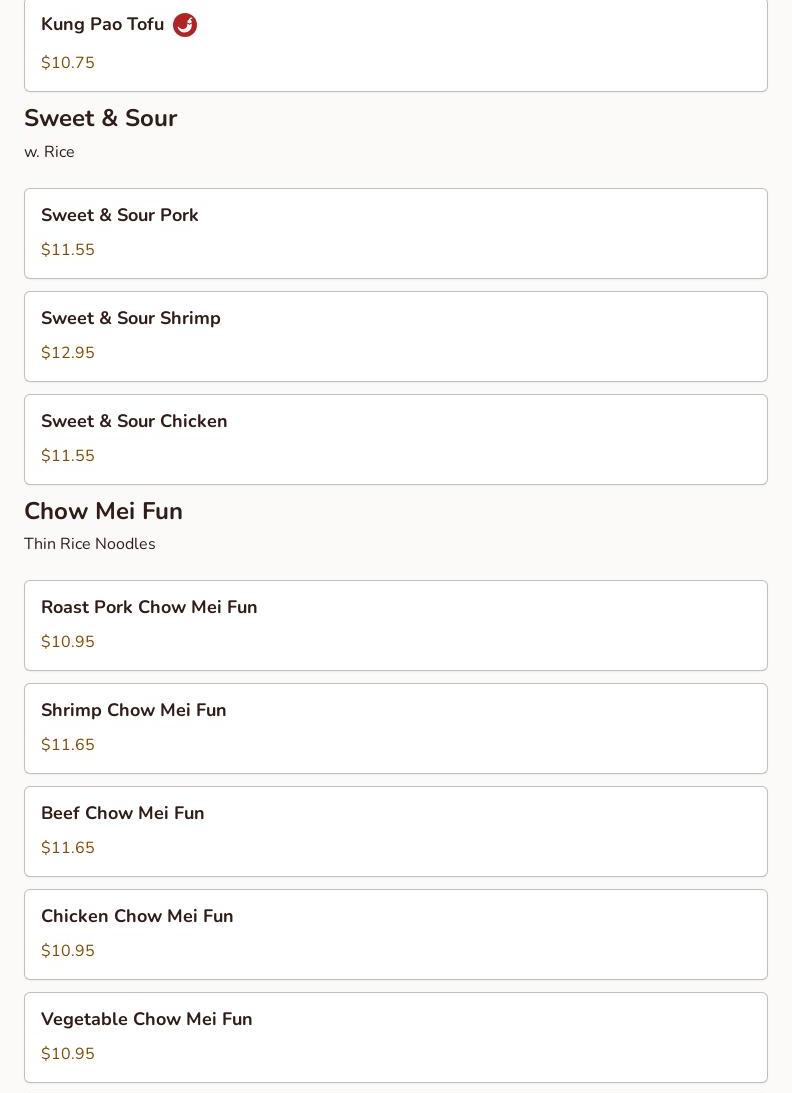Click the Sweet & Sour section heading

click(101, 118)
